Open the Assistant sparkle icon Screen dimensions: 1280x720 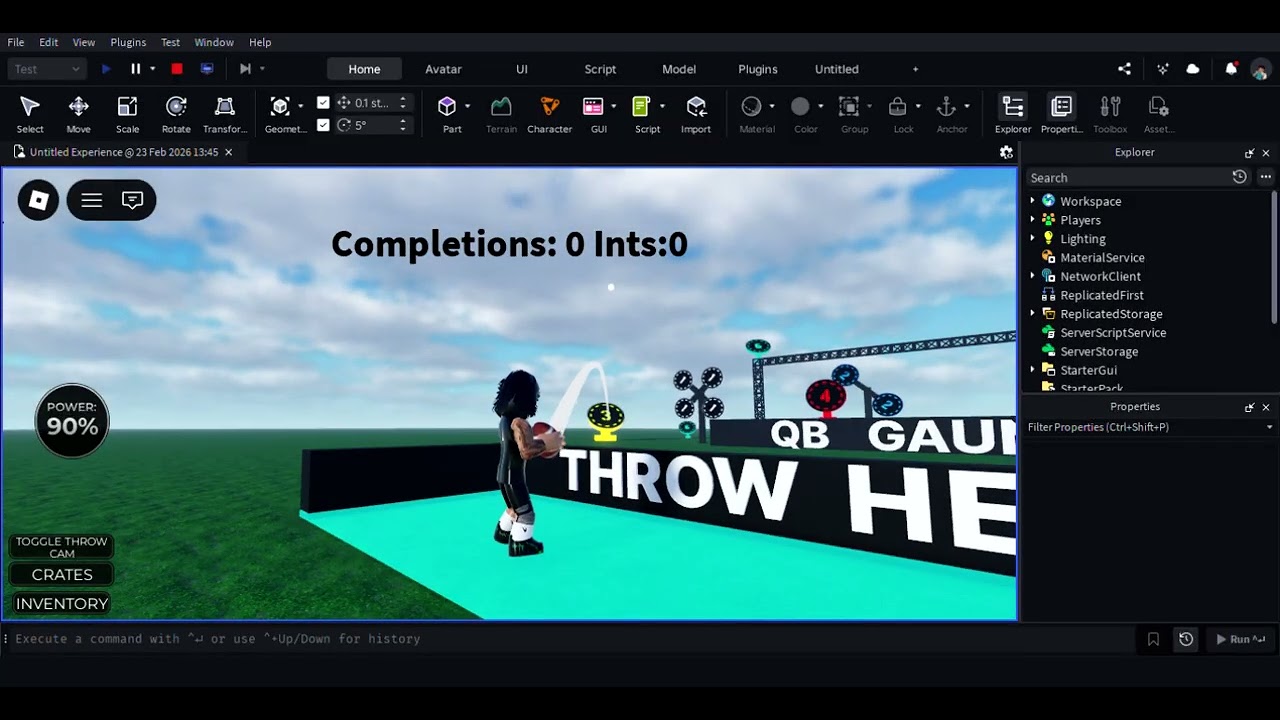tap(1162, 69)
